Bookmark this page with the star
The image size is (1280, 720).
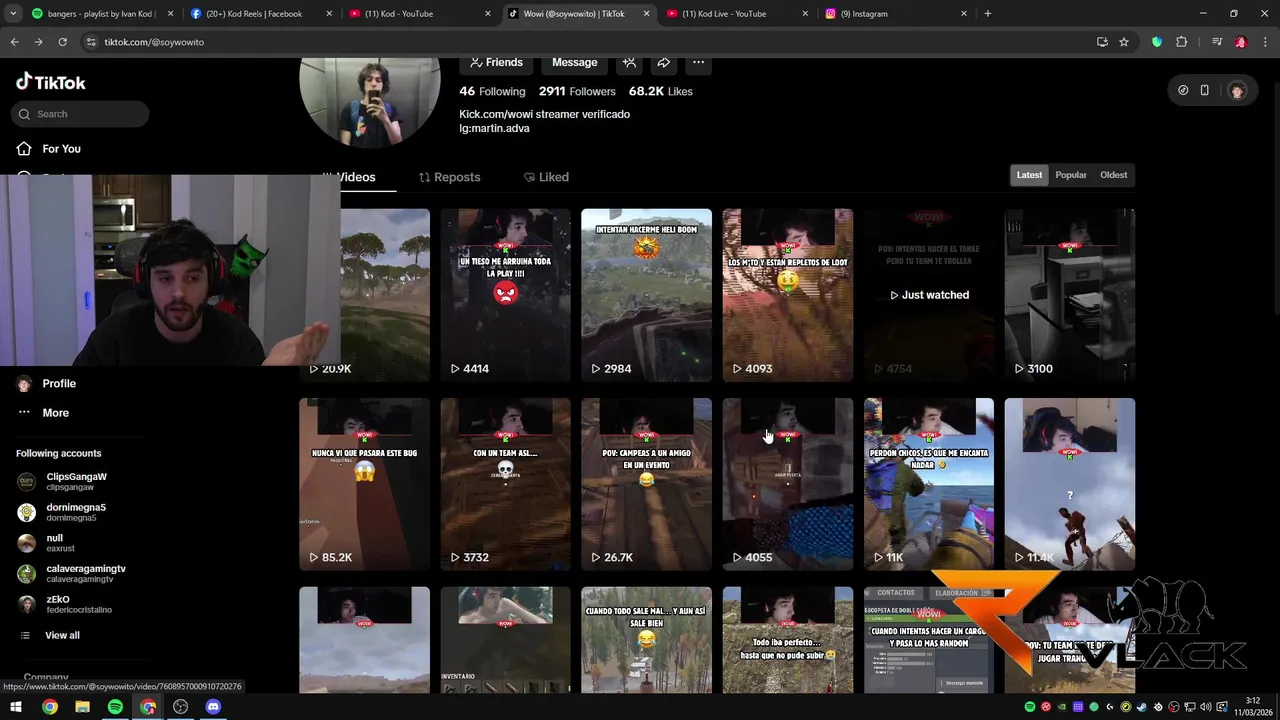click(1124, 42)
